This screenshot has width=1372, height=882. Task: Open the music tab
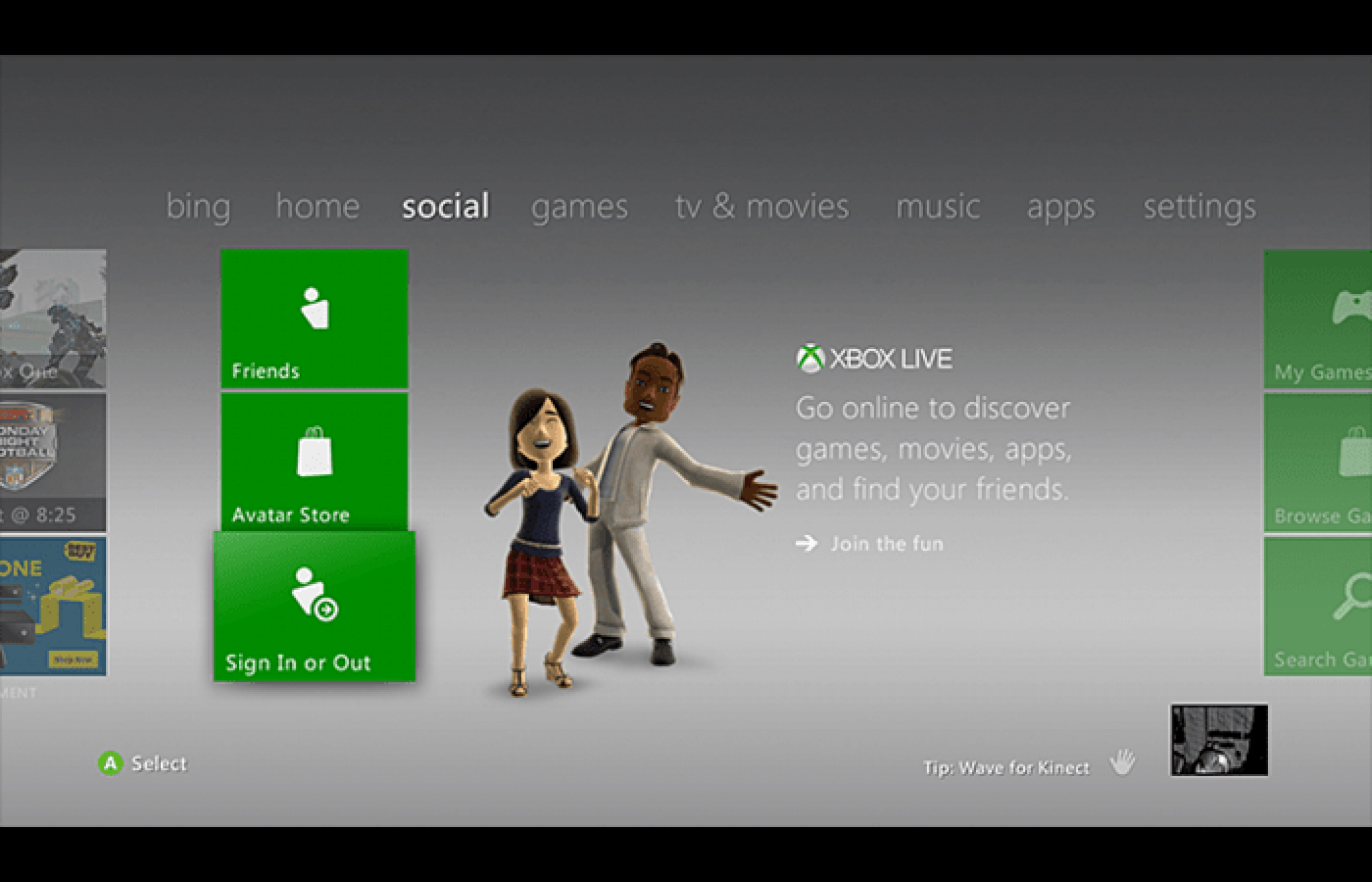point(938,206)
